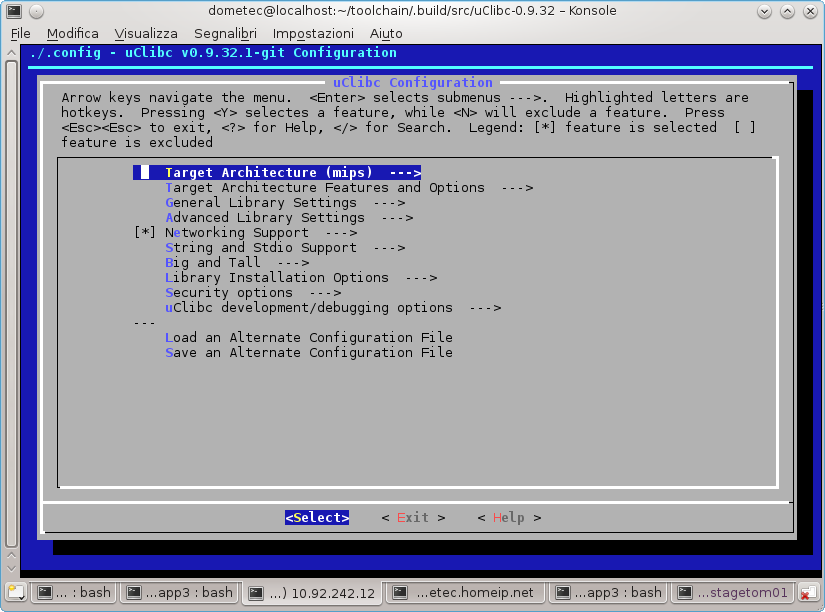The image size is (825, 612).
Task: Click the on-all-desktops pin button in title bar
Action: pyautogui.click(x=35, y=11)
